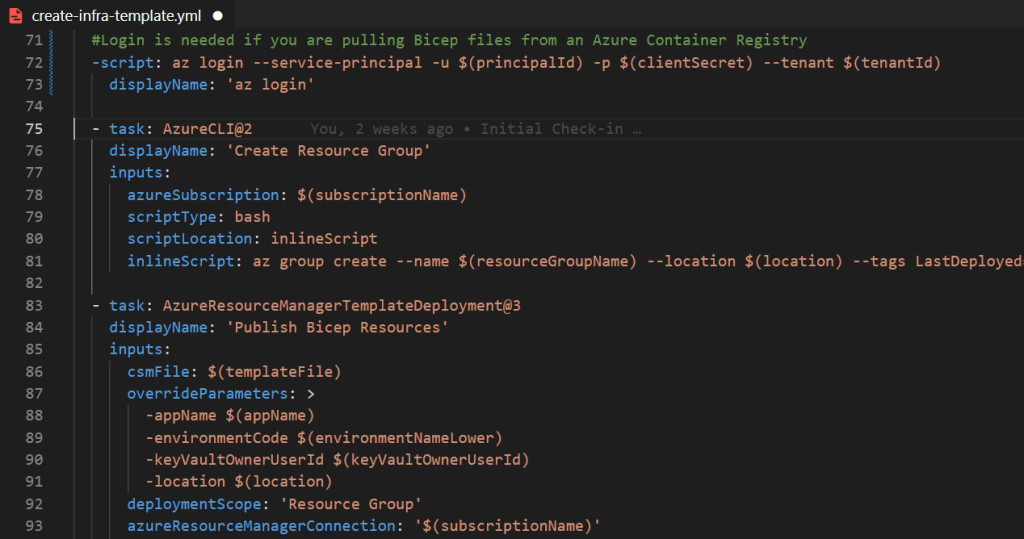Click line number 83 in the gutter
The height and width of the screenshot is (539, 1024).
tap(33, 305)
